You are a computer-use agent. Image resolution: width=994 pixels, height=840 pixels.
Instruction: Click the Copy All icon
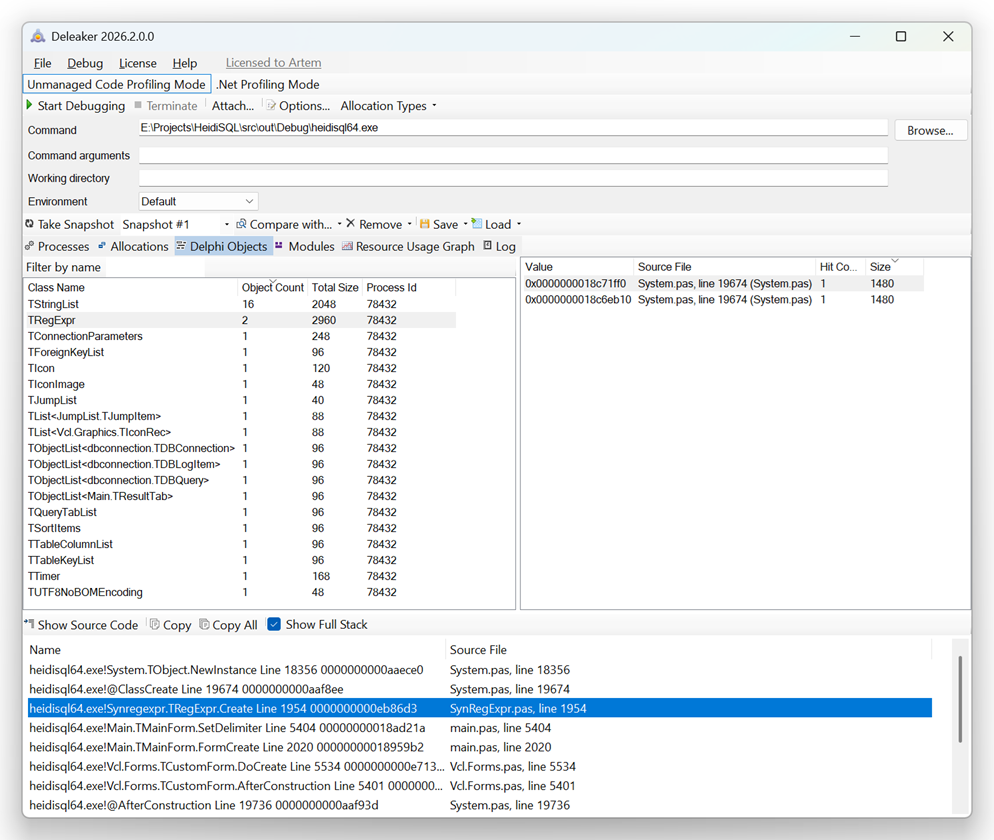[204, 624]
